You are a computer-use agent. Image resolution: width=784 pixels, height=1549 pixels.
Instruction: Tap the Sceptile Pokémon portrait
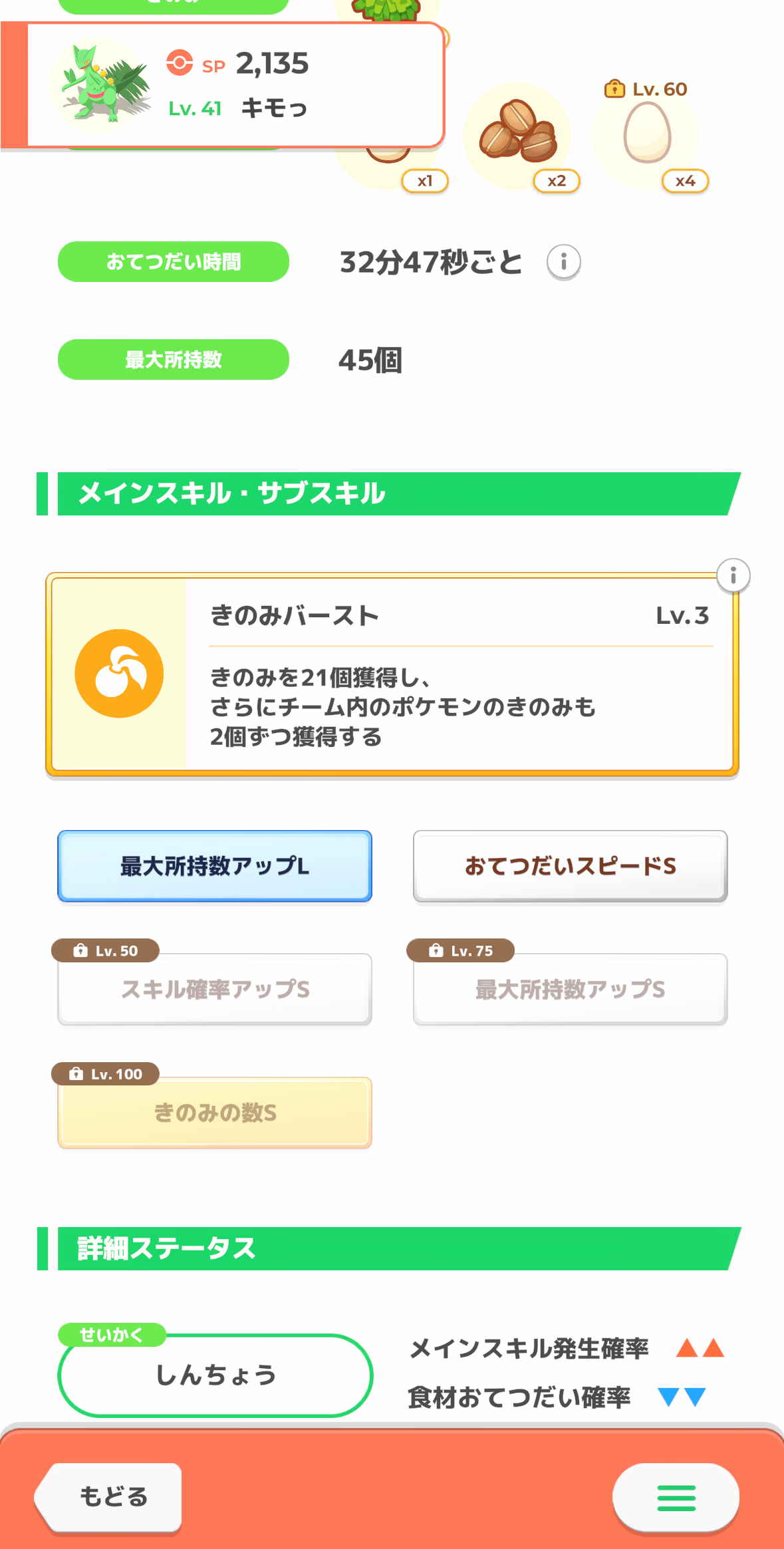101,85
